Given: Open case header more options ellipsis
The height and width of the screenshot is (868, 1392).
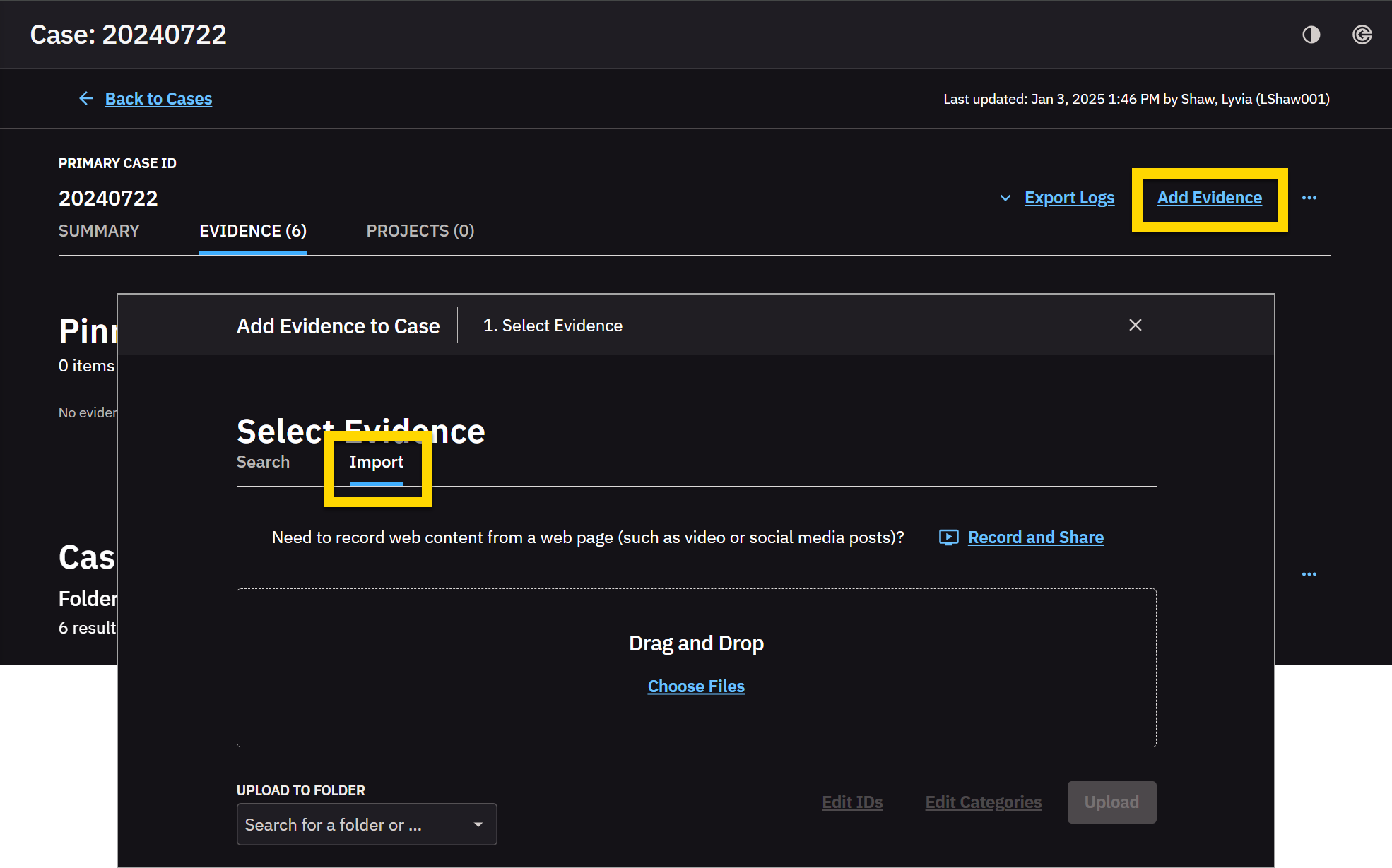Looking at the screenshot, I should coord(1309,198).
